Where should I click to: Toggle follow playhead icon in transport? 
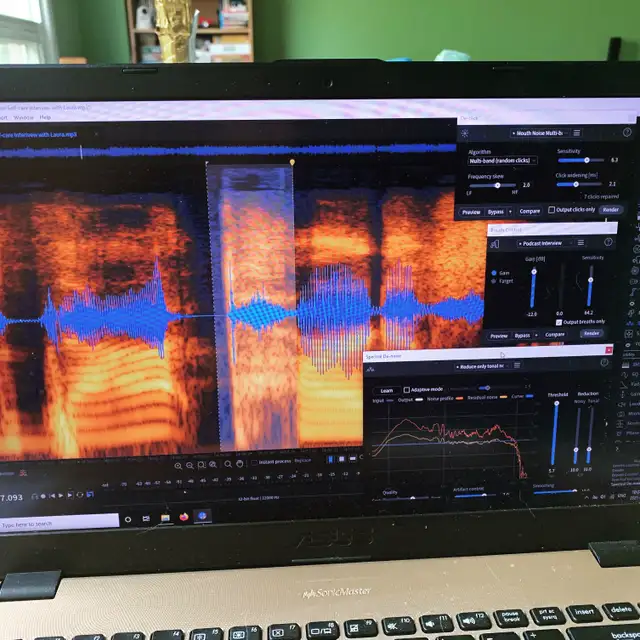pos(90,495)
